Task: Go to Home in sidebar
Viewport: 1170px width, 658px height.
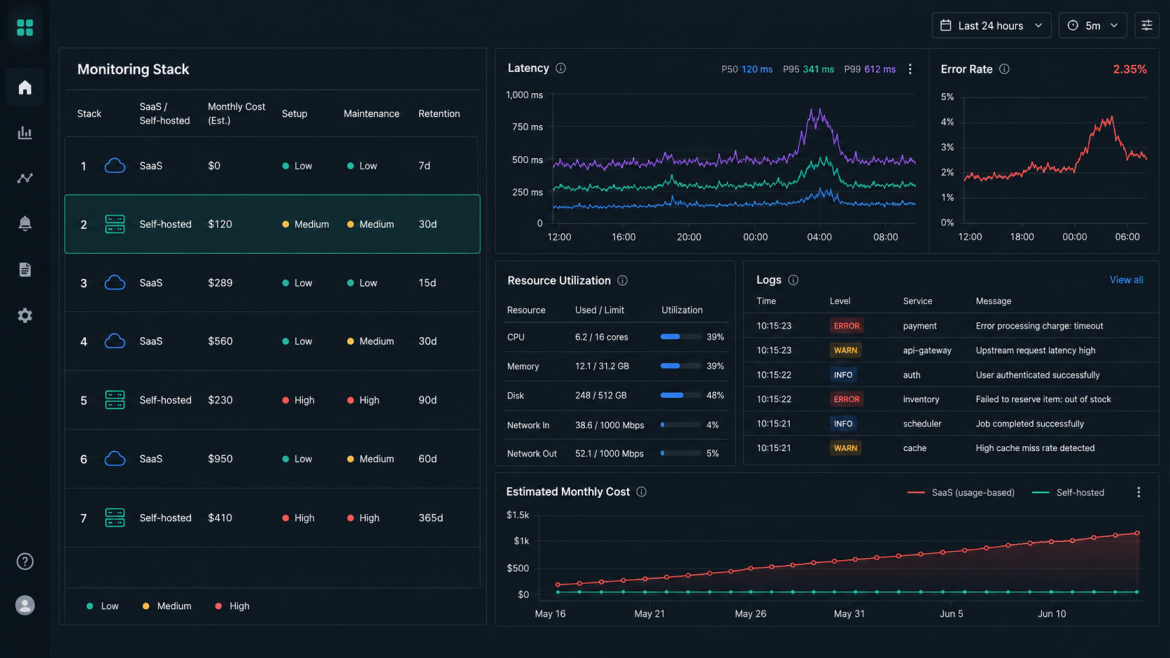Action: click(25, 87)
